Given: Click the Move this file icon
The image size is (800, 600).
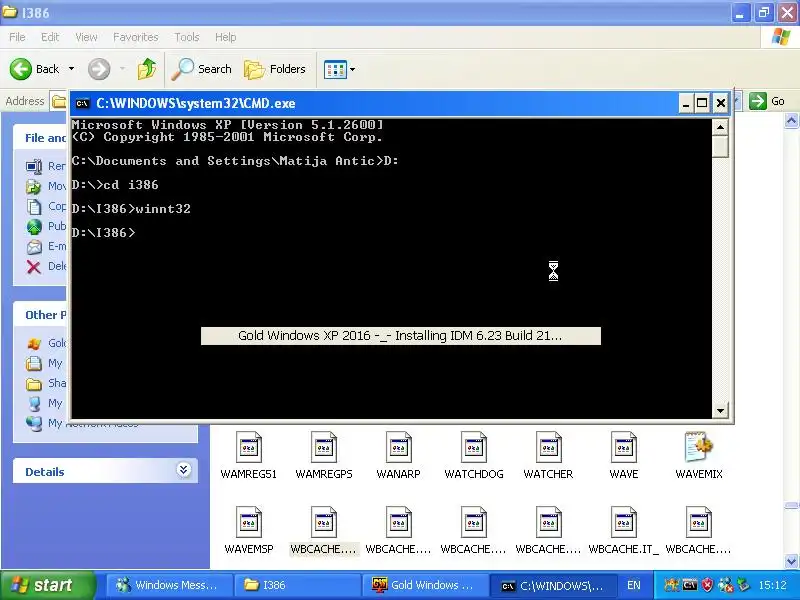Looking at the screenshot, I should click(x=34, y=186).
